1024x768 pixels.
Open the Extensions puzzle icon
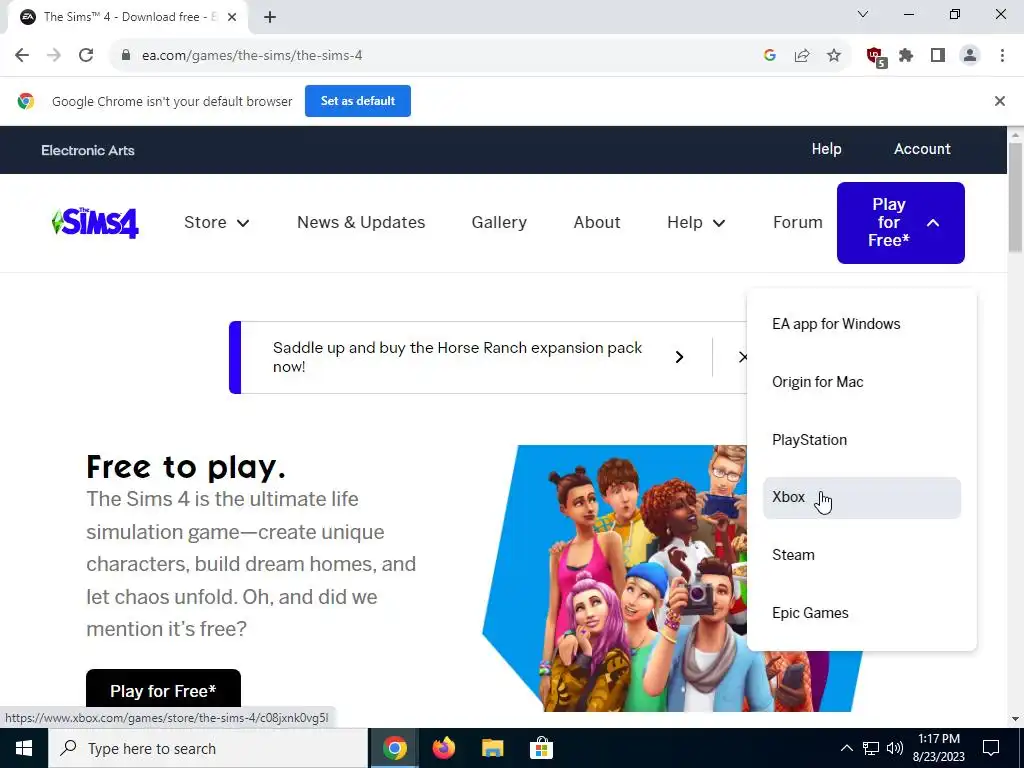pos(906,56)
